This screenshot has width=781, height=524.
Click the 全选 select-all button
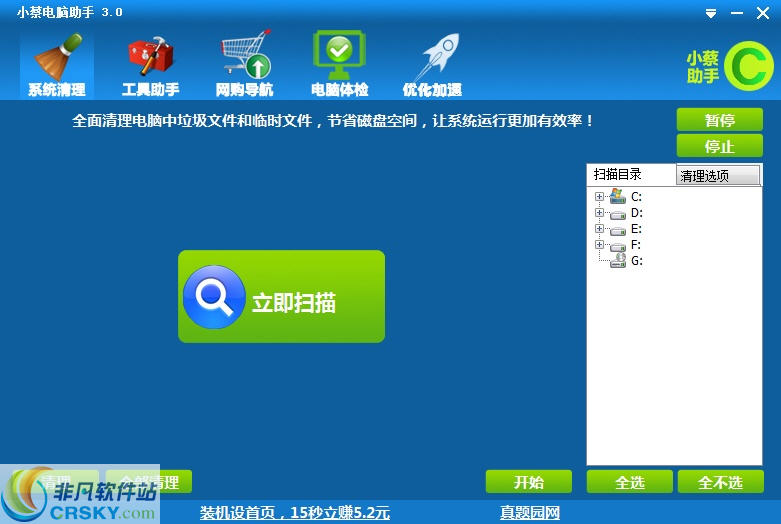click(x=630, y=482)
